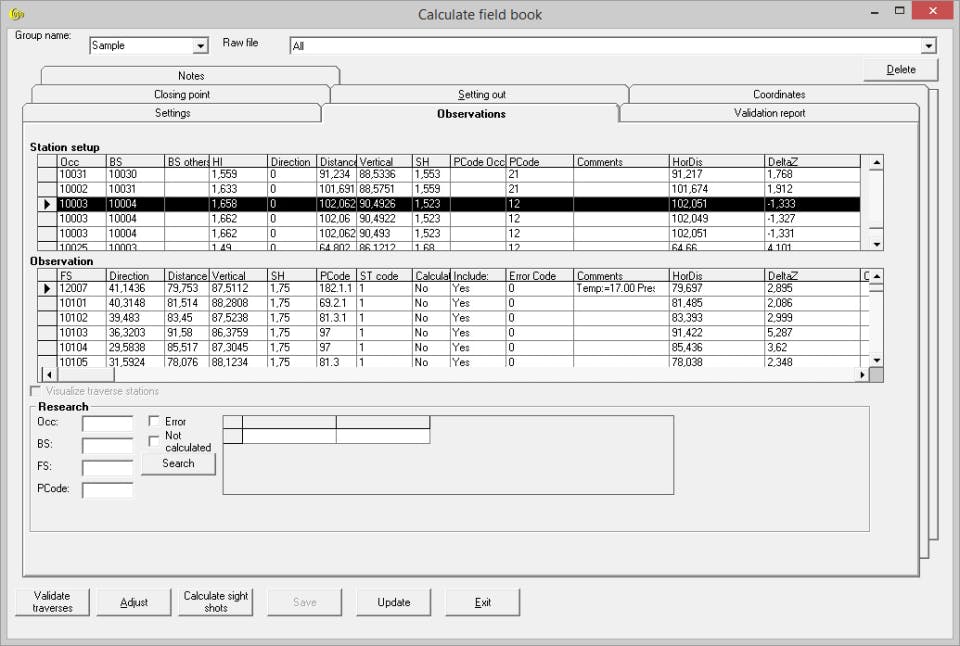Click ST code column header
The height and width of the screenshot is (646, 960).
384,276
